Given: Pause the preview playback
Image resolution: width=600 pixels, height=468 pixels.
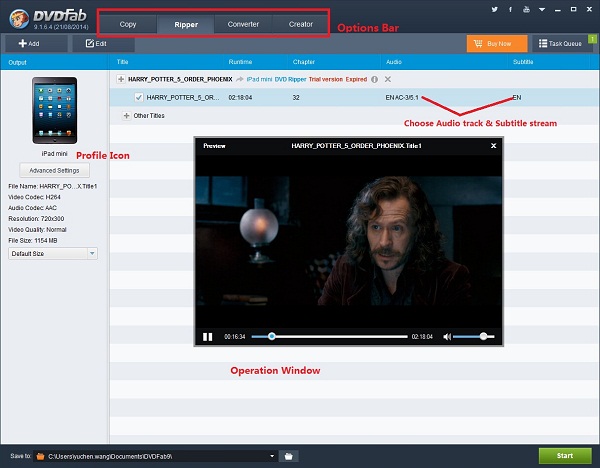Looking at the screenshot, I should [x=207, y=337].
